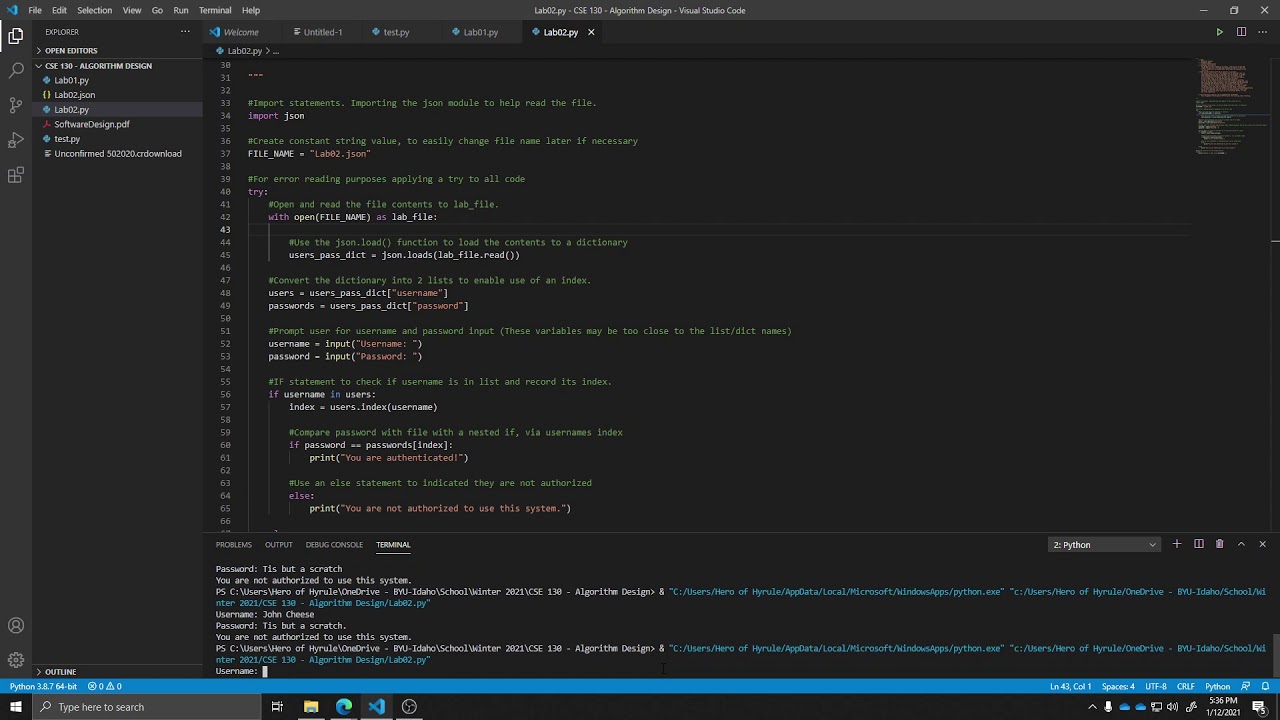Open the Extensions view
Image resolution: width=1280 pixels, height=720 pixels.
click(x=16, y=175)
